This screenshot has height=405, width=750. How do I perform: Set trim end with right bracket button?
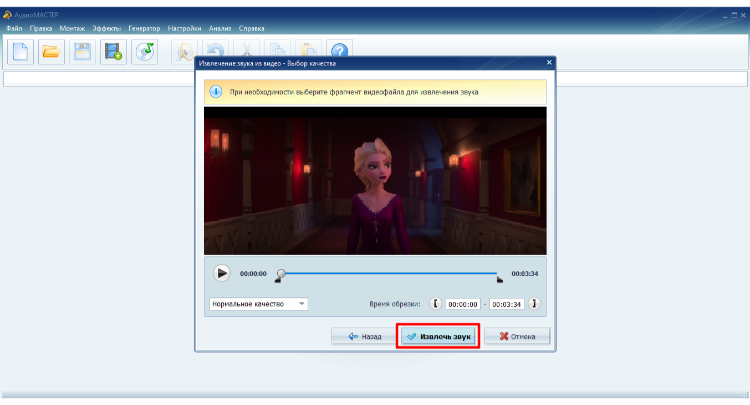pos(534,304)
